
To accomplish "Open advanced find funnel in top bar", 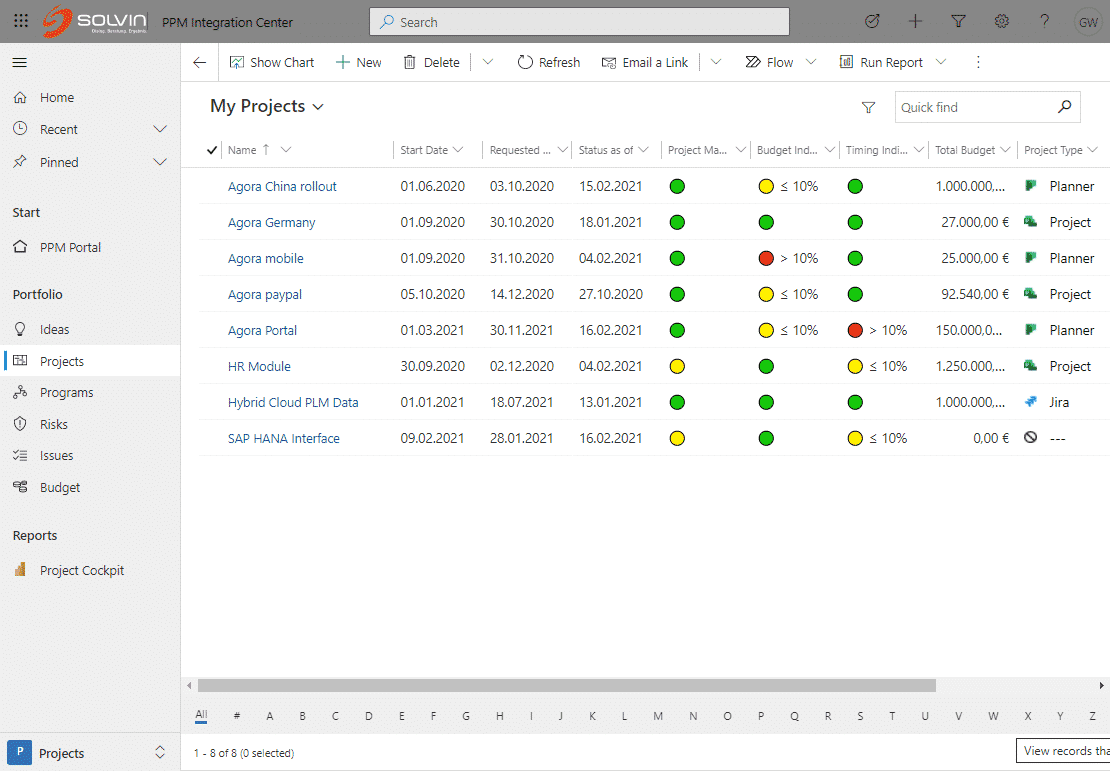I will click(x=959, y=21).
